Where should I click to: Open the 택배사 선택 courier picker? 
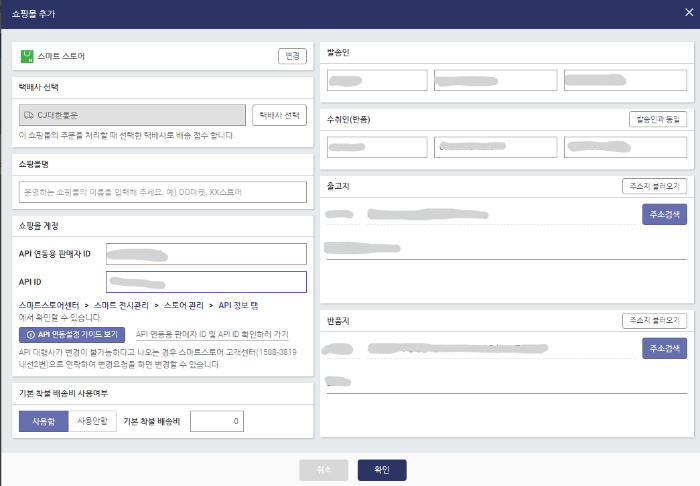coord(279,116)
